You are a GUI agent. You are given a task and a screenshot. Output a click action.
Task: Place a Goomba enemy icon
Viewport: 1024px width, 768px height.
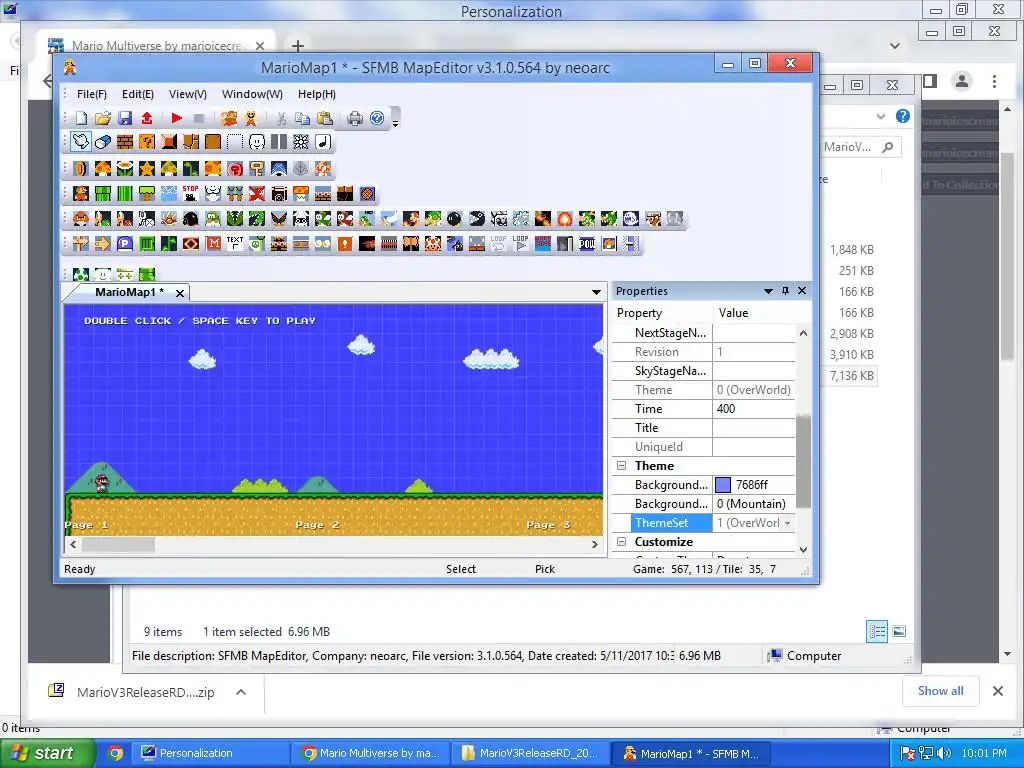click(x=81, y=219)
